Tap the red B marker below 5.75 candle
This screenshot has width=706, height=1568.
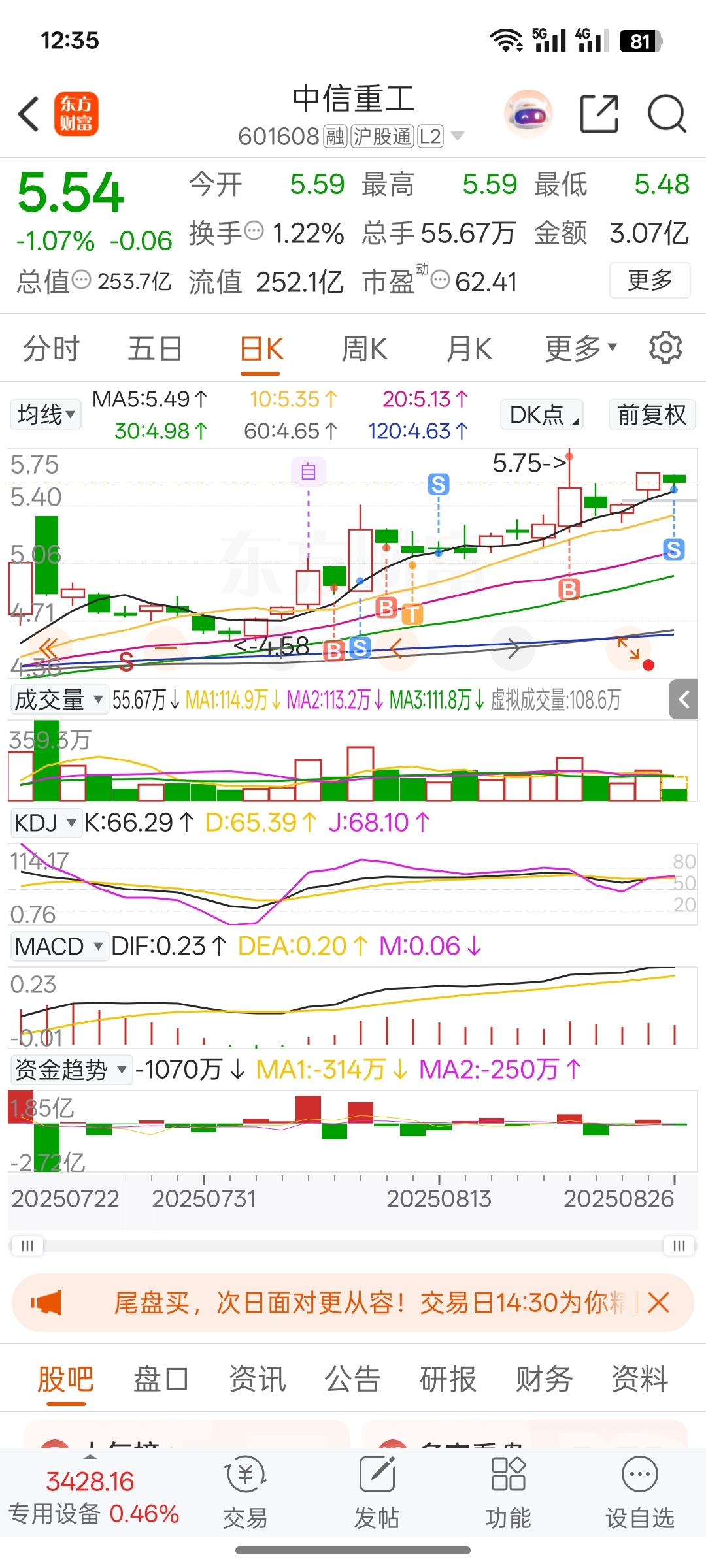(x=569, y=589)
